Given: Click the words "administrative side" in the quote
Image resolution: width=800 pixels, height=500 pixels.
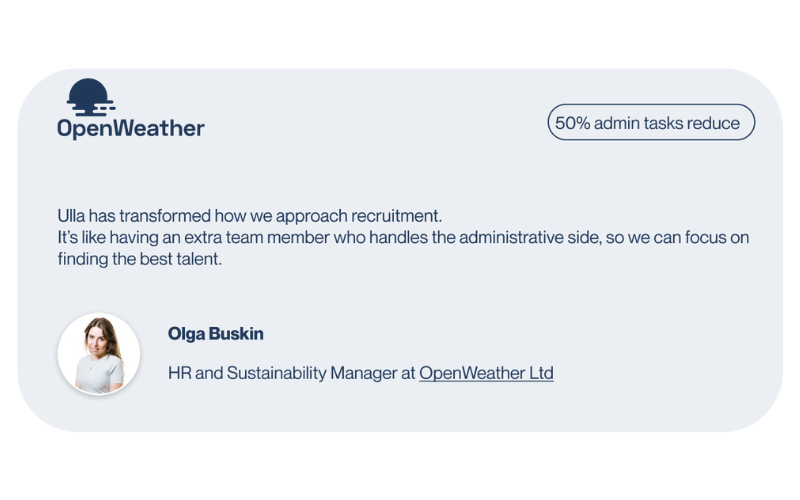Looking at the screenshot, I should 530,238.
